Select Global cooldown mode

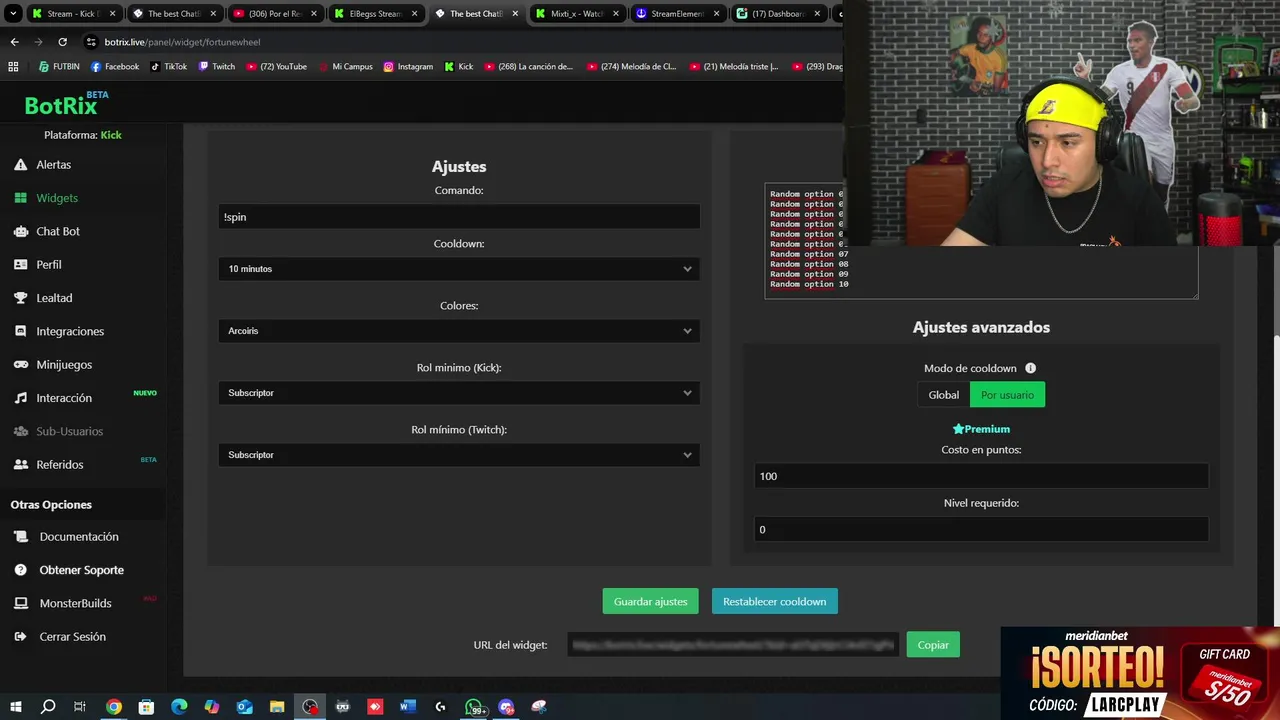pos(943,395)
